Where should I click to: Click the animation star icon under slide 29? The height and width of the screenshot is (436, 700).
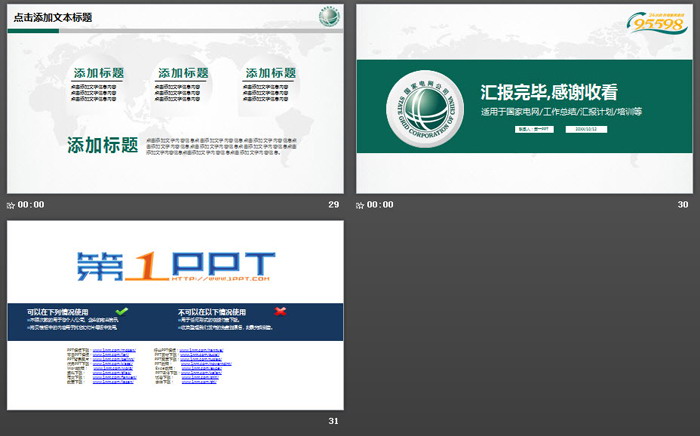tap(11, 205)
